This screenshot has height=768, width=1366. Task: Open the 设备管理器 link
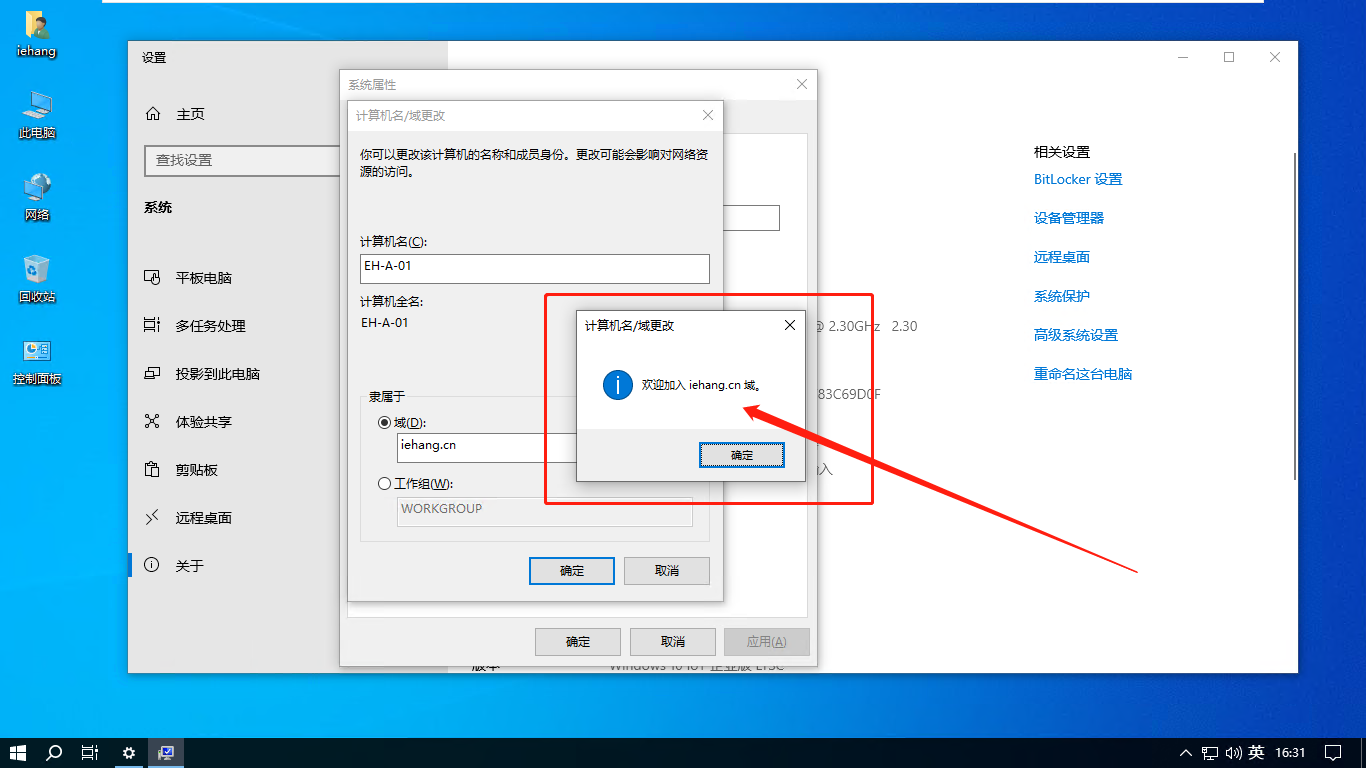pyautogui.click(x=1069, y=218)
